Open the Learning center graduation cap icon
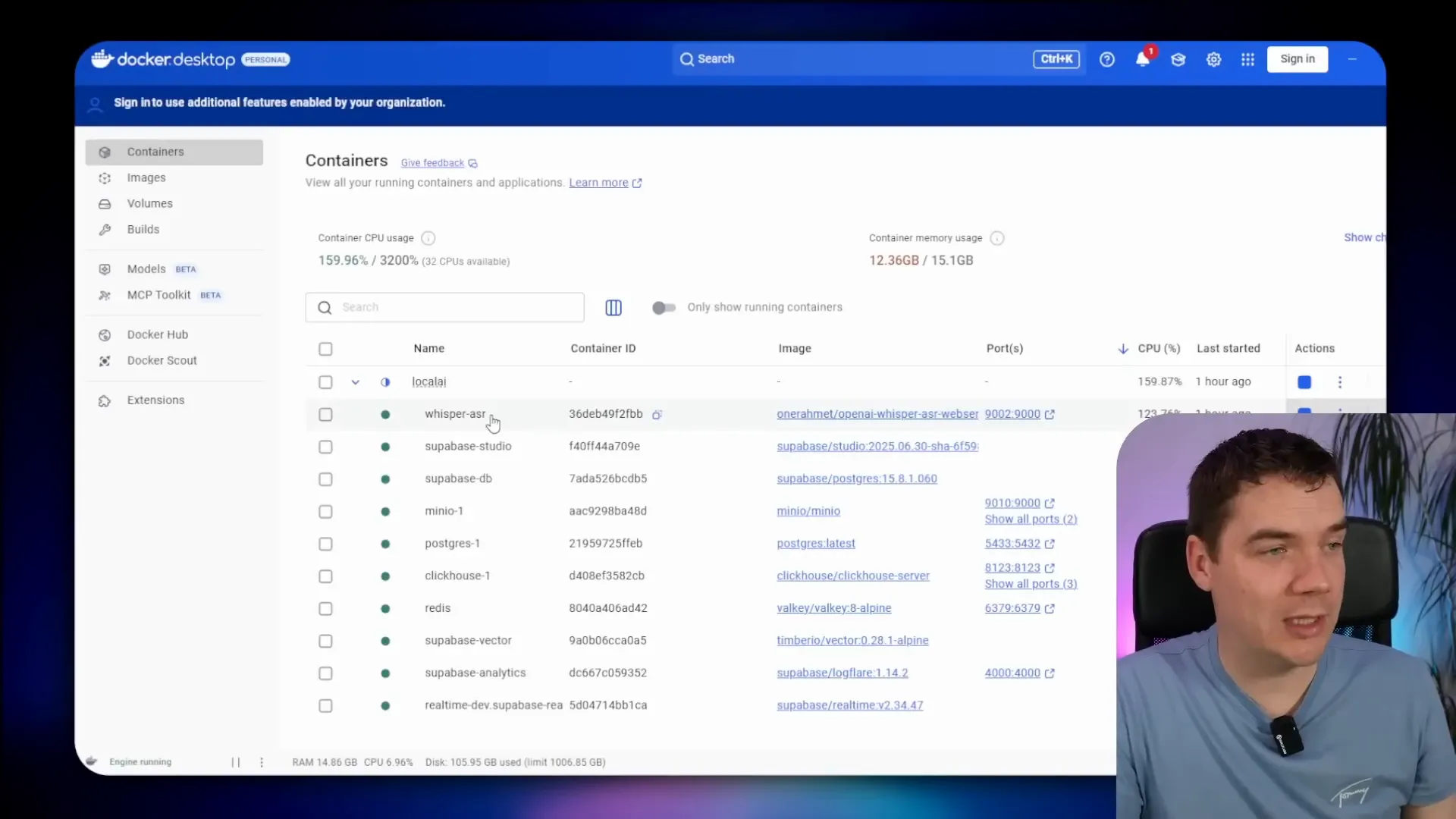Screen dimensions: 1456x819 click(x=1178, y=59)
